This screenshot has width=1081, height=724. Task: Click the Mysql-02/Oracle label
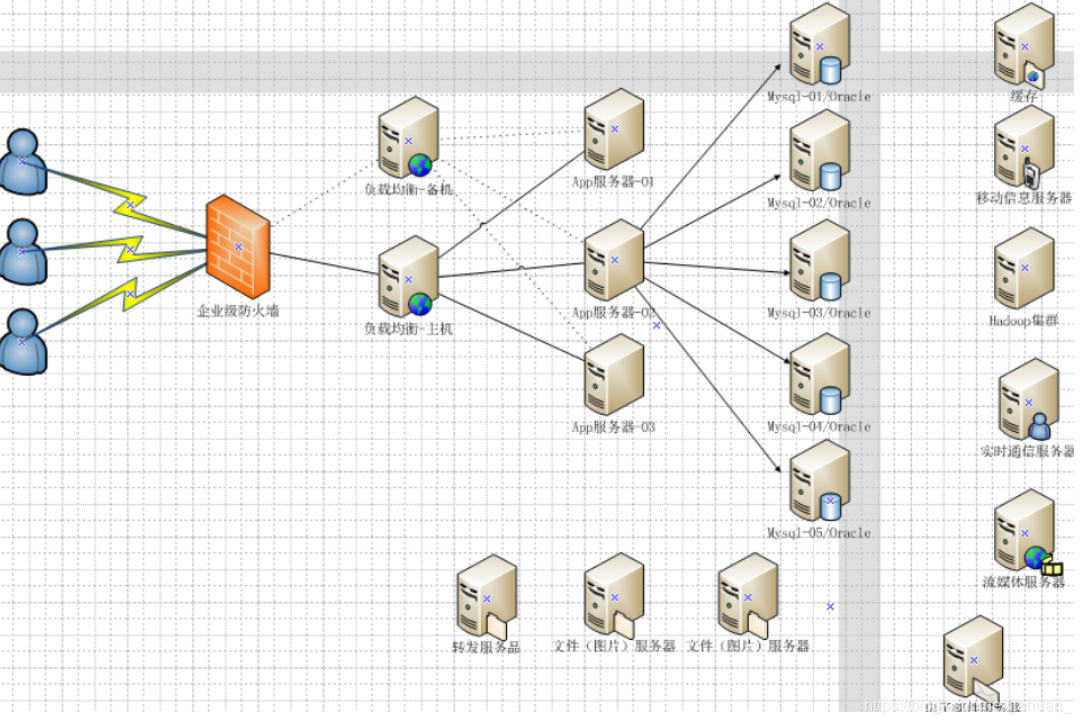pos(819,203)
